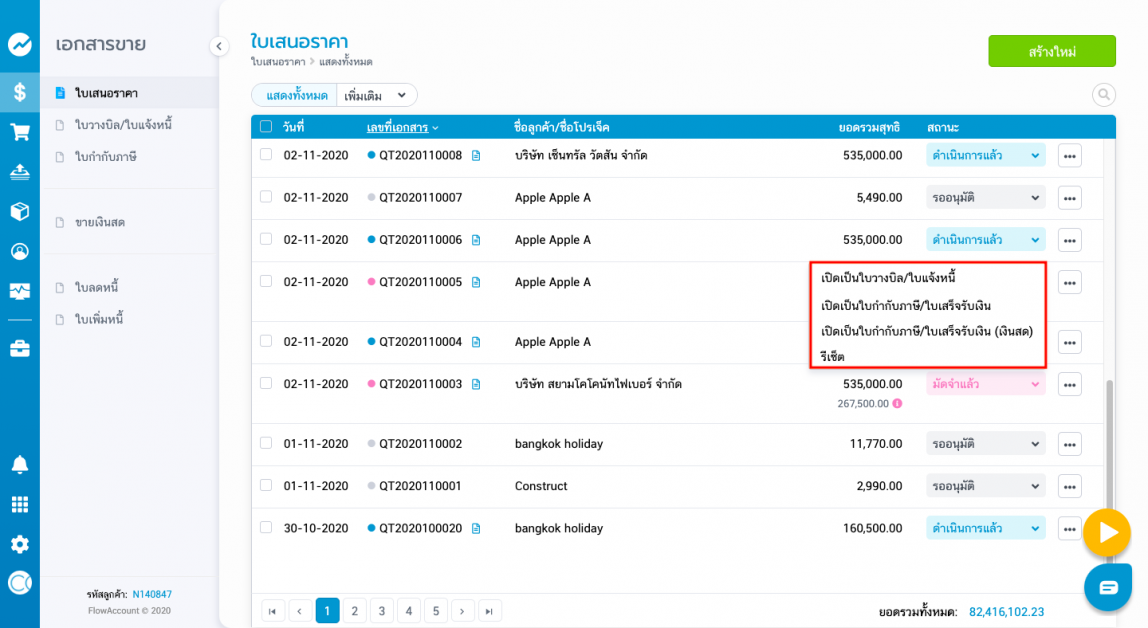Open ใบกำกับภาษี in sidebar

point(106,157)
